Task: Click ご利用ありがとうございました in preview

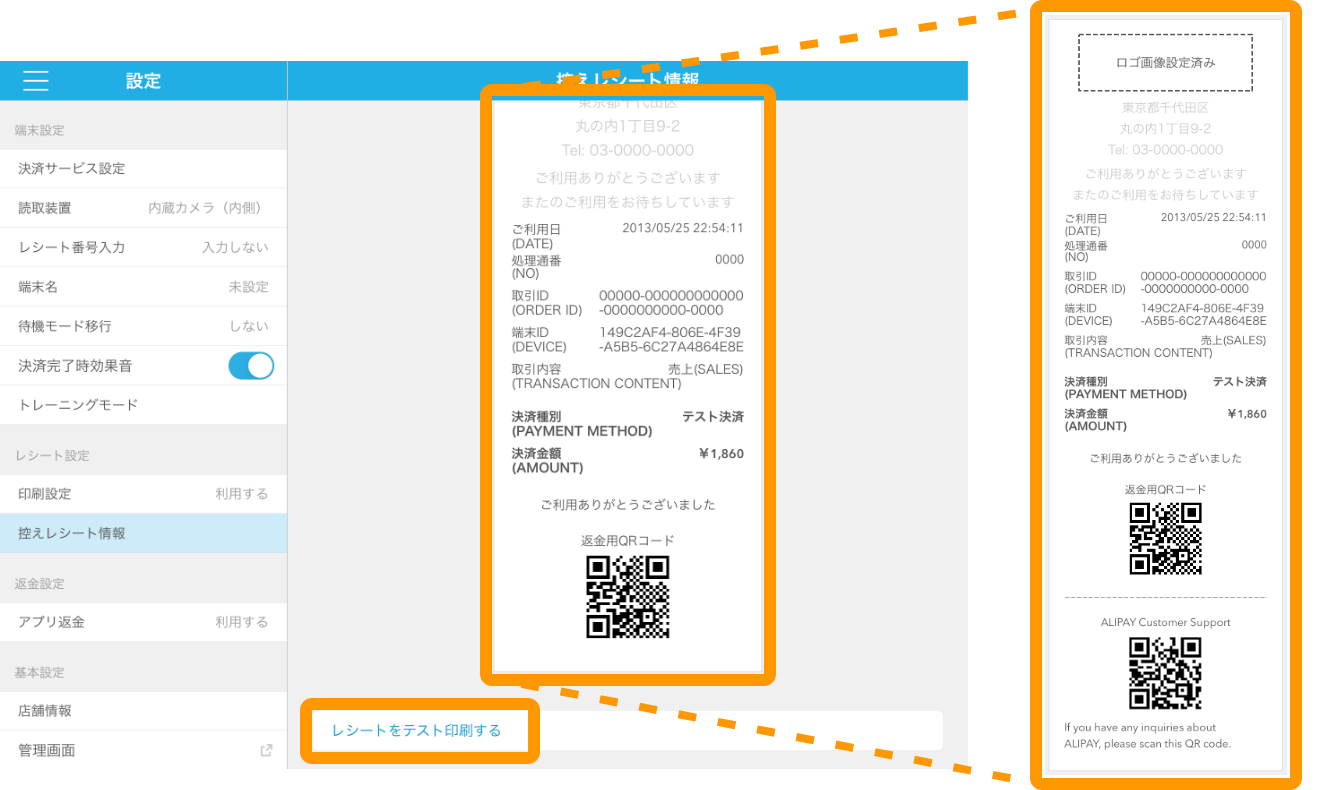Action: tap(628, 505)
